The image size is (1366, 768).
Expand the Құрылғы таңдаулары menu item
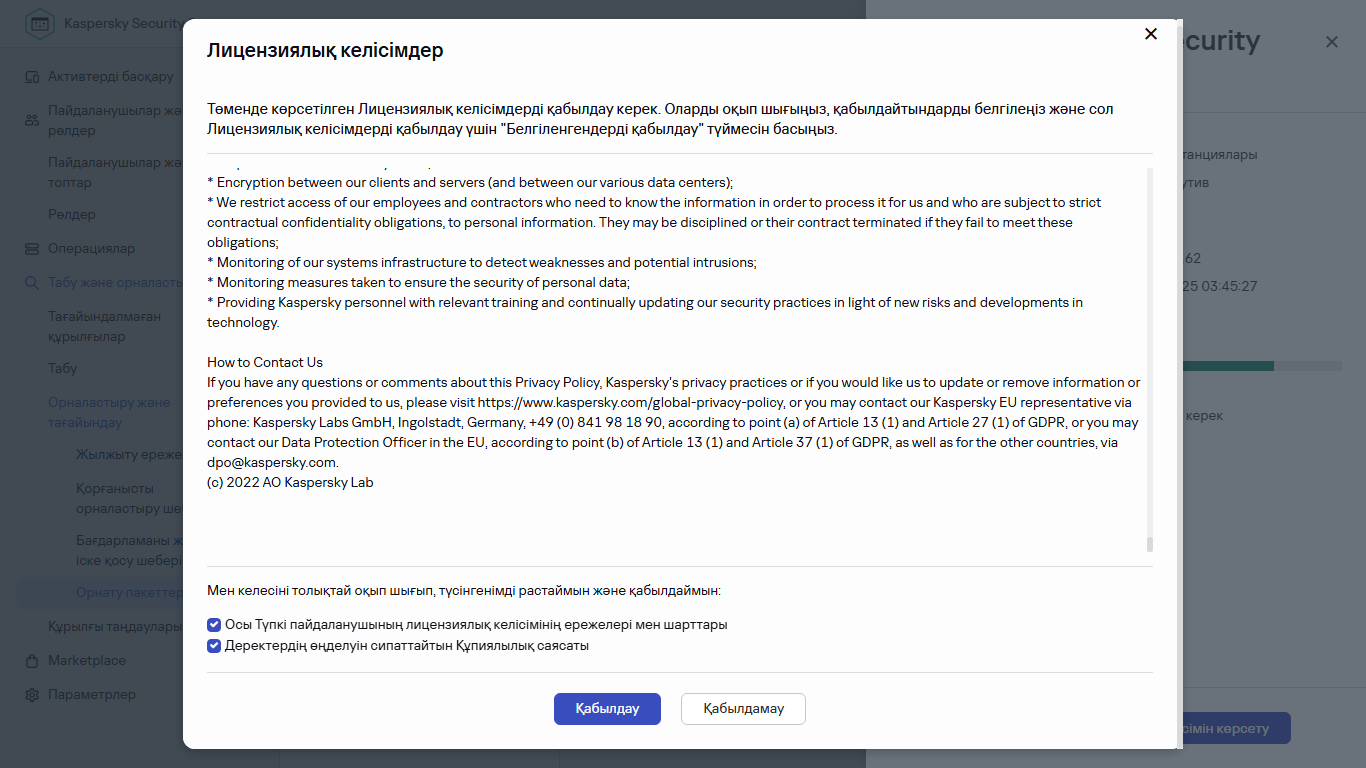point(115,627)
